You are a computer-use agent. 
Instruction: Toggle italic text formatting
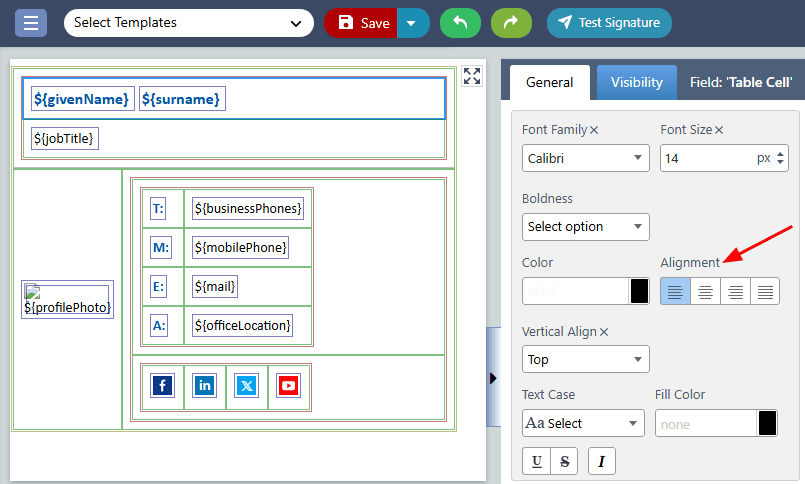(x=602, y=461)
